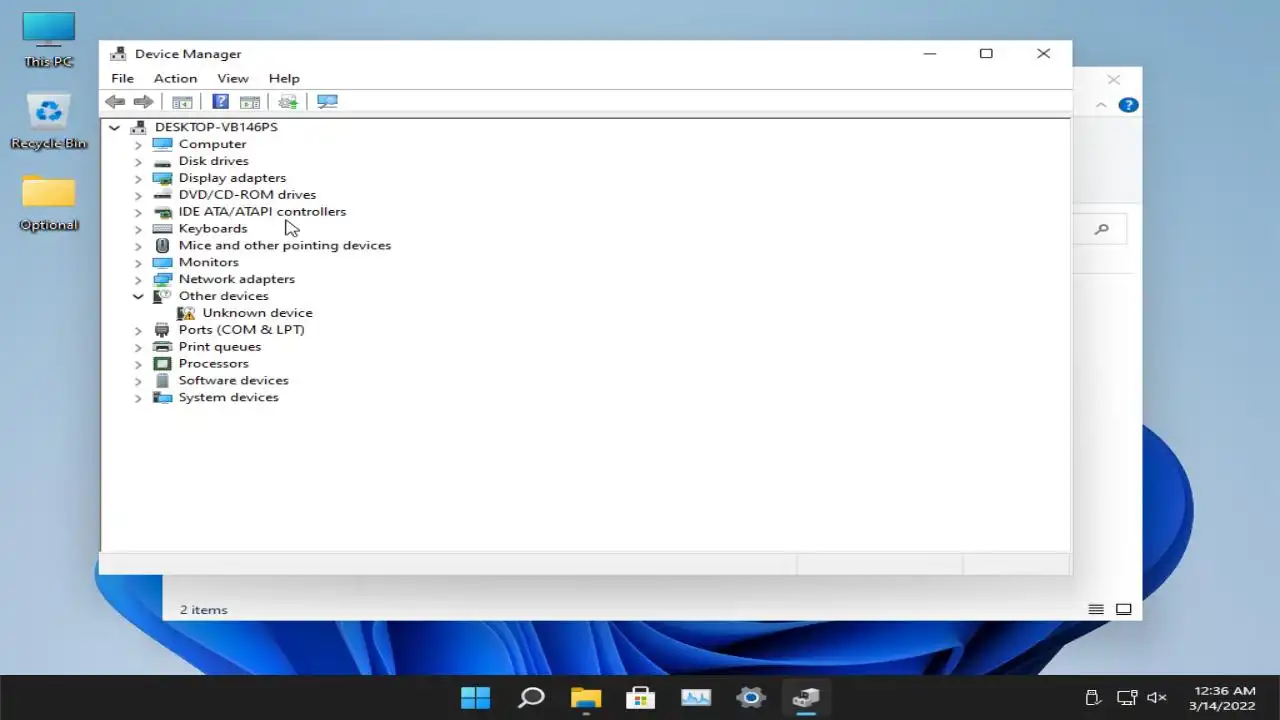Select the Keyboards category icon
This screenshot has width=1280, height=720.
(x=162, y=229)
